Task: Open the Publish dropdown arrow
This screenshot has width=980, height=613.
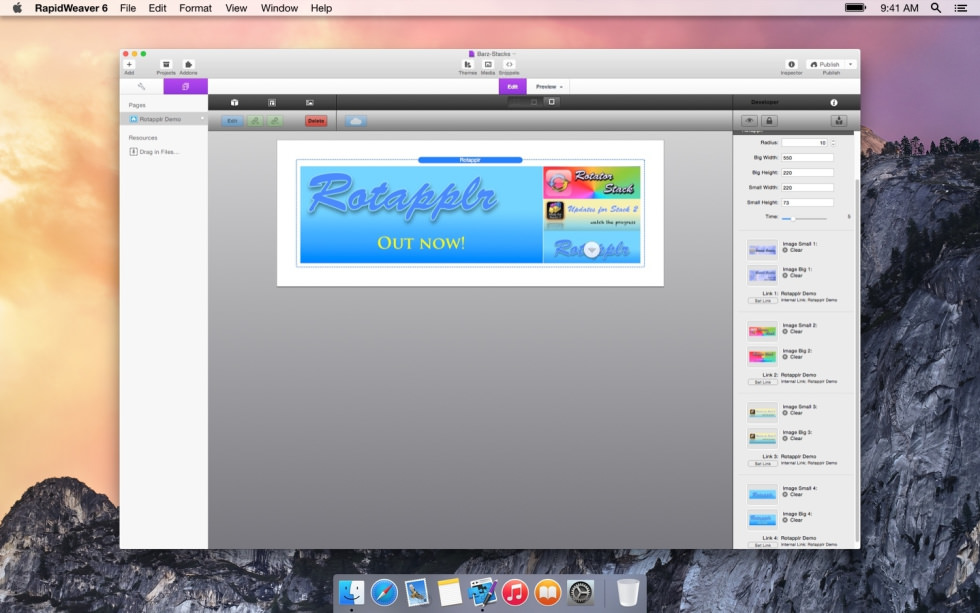Action: 851,64
